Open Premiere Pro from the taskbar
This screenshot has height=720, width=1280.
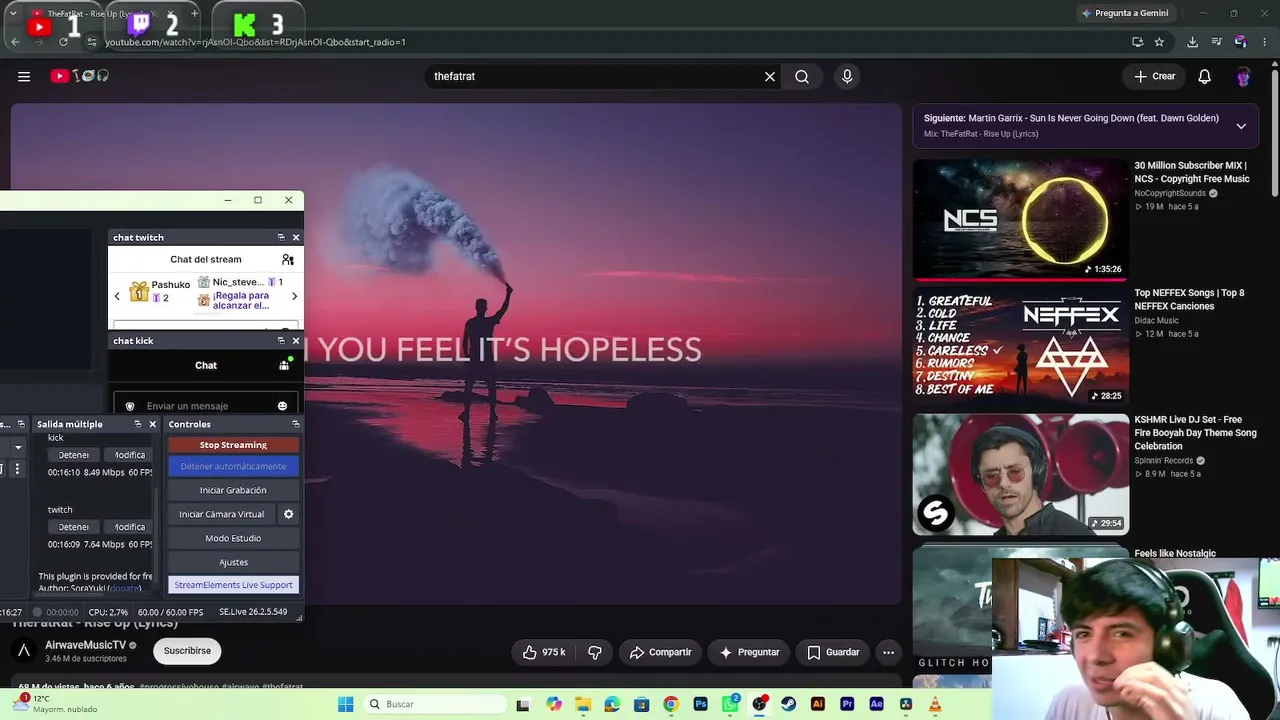click(x=847, y=704)
